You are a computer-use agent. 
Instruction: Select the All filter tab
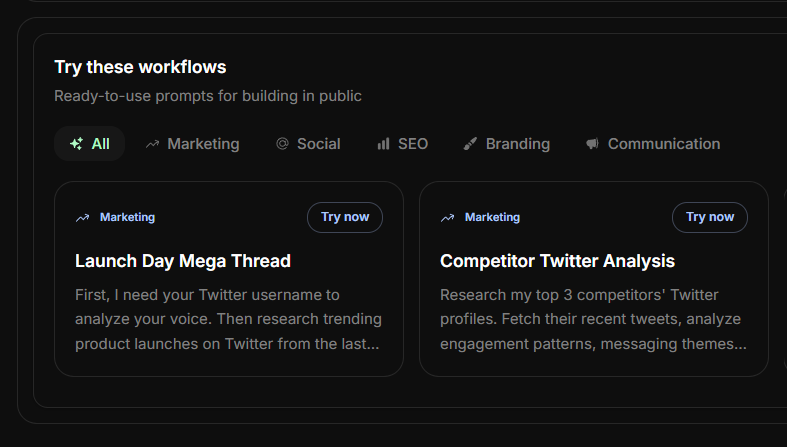89,144
